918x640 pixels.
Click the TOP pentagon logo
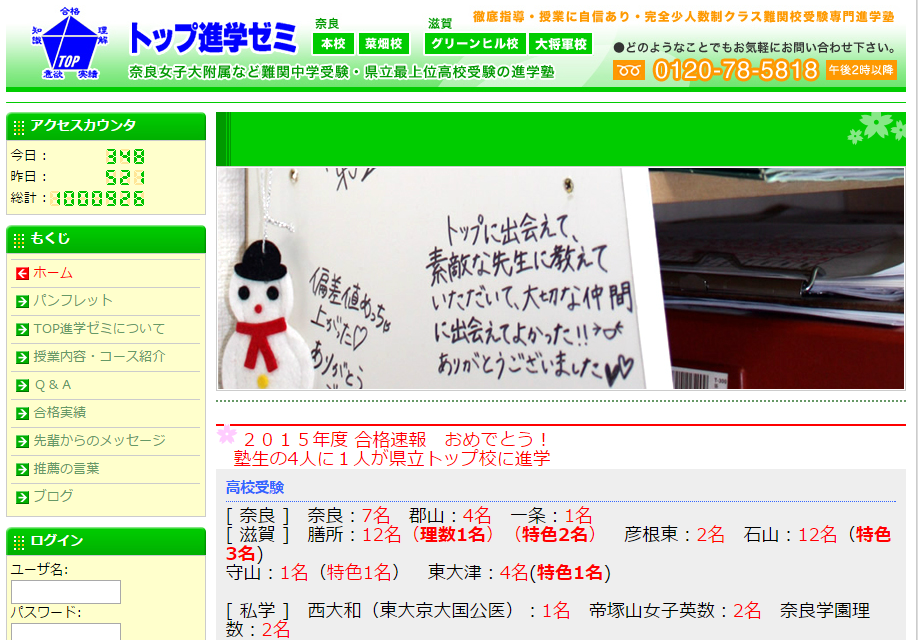click(x=64, y=46)
